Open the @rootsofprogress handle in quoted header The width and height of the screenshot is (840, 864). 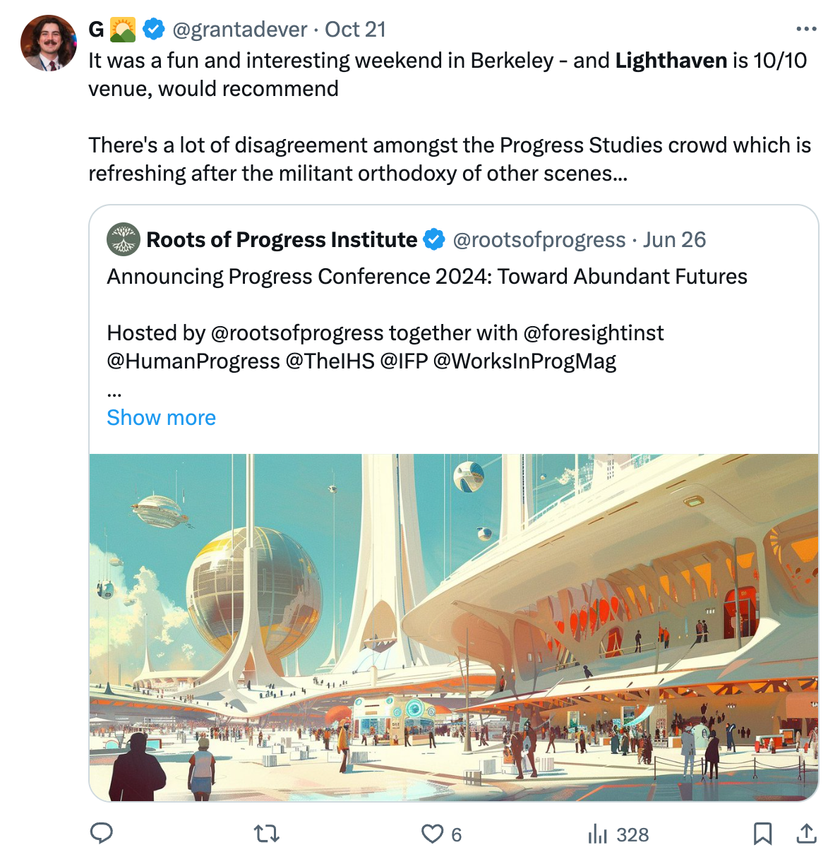click(539, 240)
